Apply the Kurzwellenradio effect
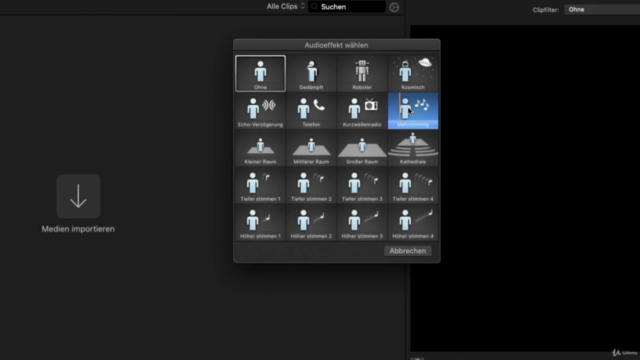 (x=362, y=111)
